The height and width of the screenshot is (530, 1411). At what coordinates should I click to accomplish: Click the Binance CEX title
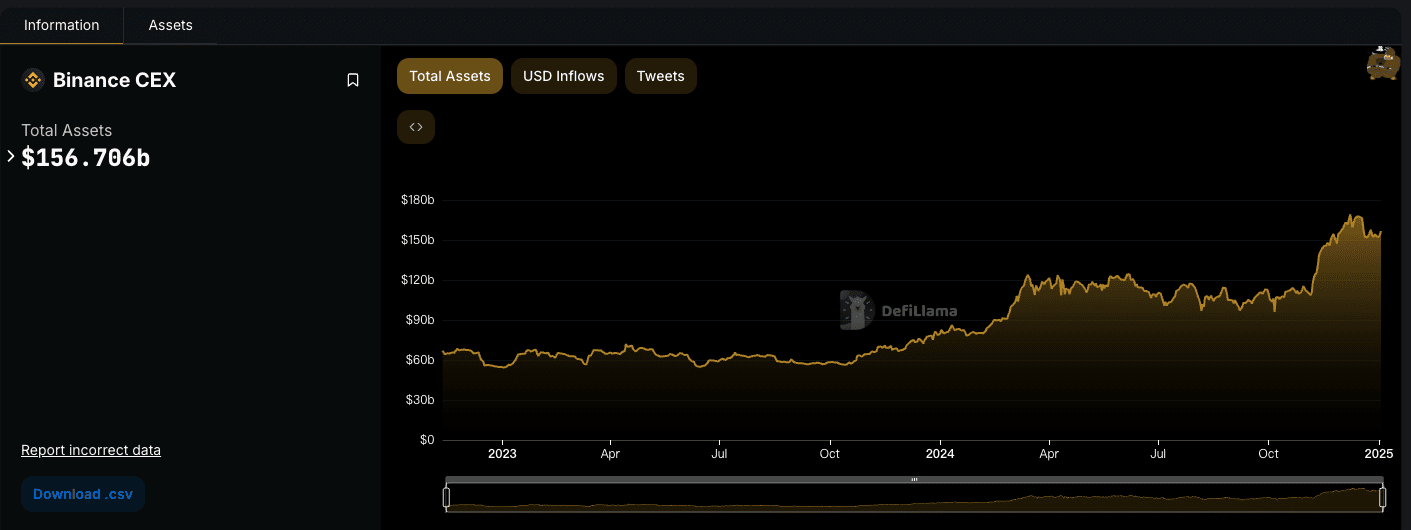coord(114,80)
